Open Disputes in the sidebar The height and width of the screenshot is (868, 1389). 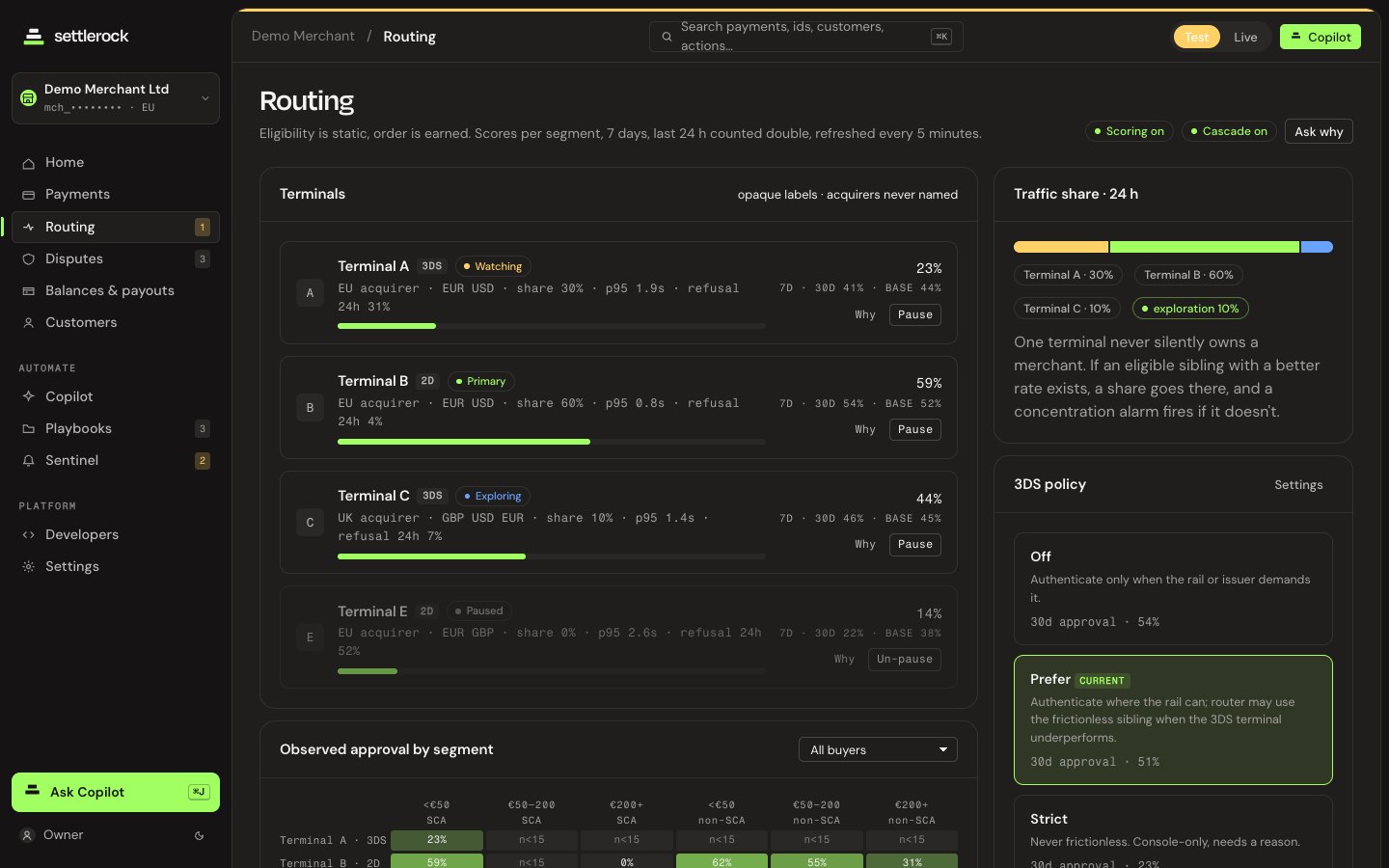coord(116,258)
